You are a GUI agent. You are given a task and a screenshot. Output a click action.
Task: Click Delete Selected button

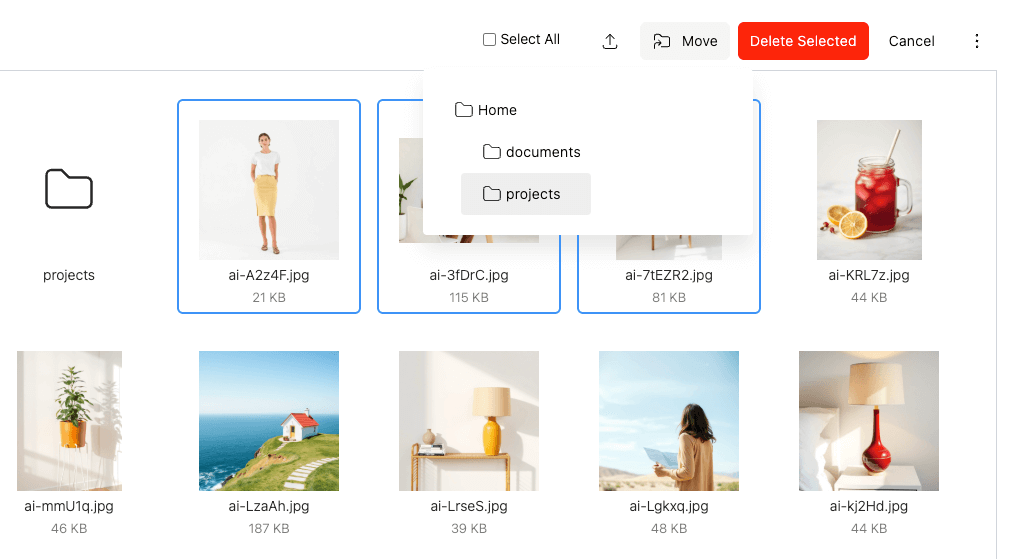[x=803, y=41]
